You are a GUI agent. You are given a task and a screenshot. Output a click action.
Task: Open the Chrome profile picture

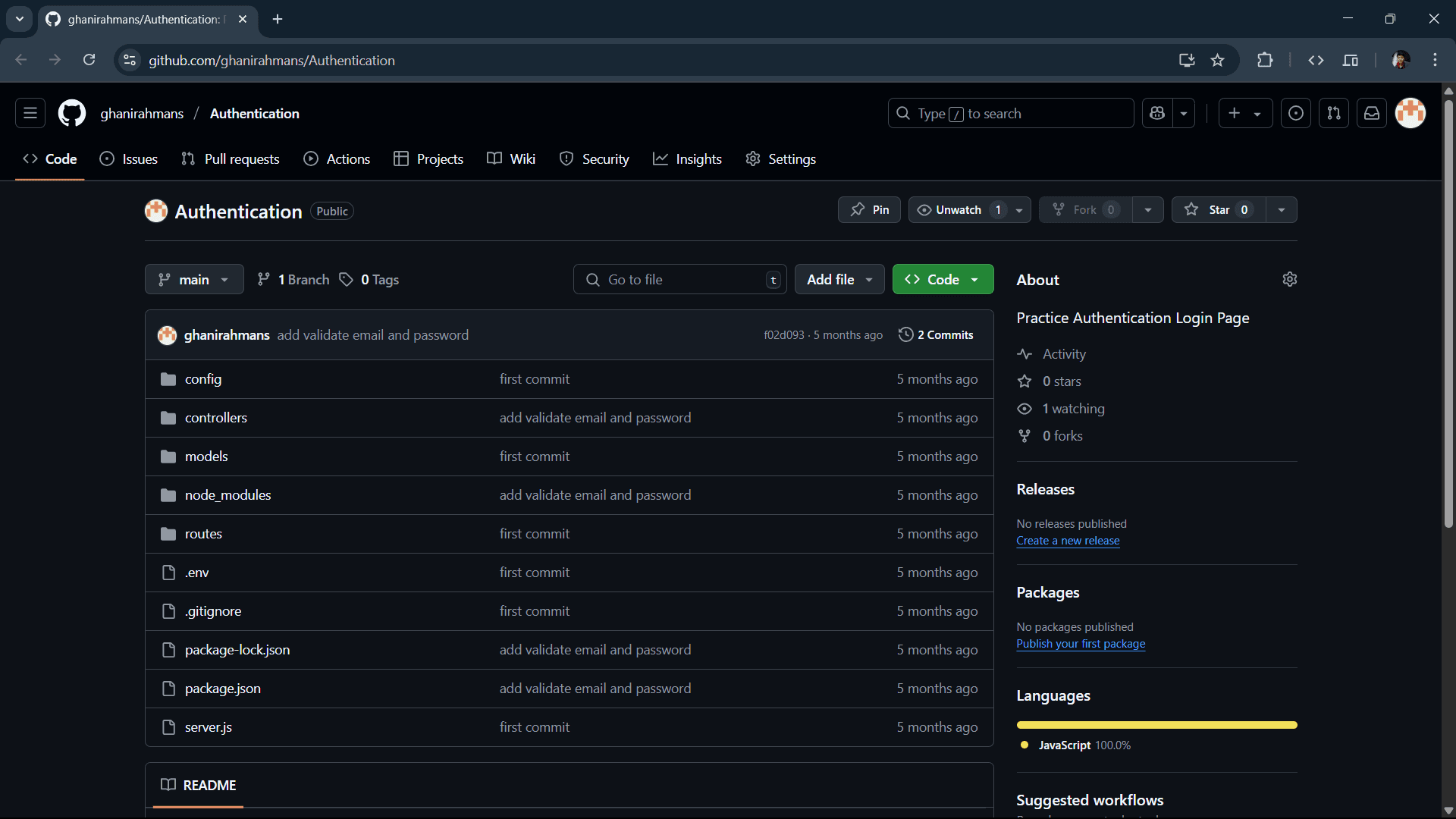tap(1401, 61)
